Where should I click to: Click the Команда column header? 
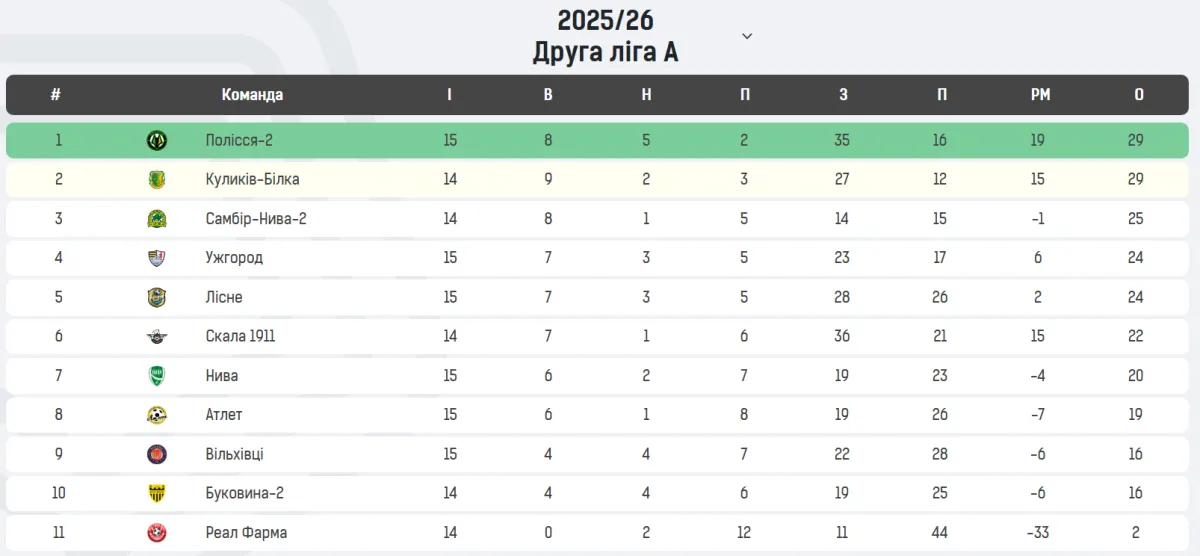252,95
